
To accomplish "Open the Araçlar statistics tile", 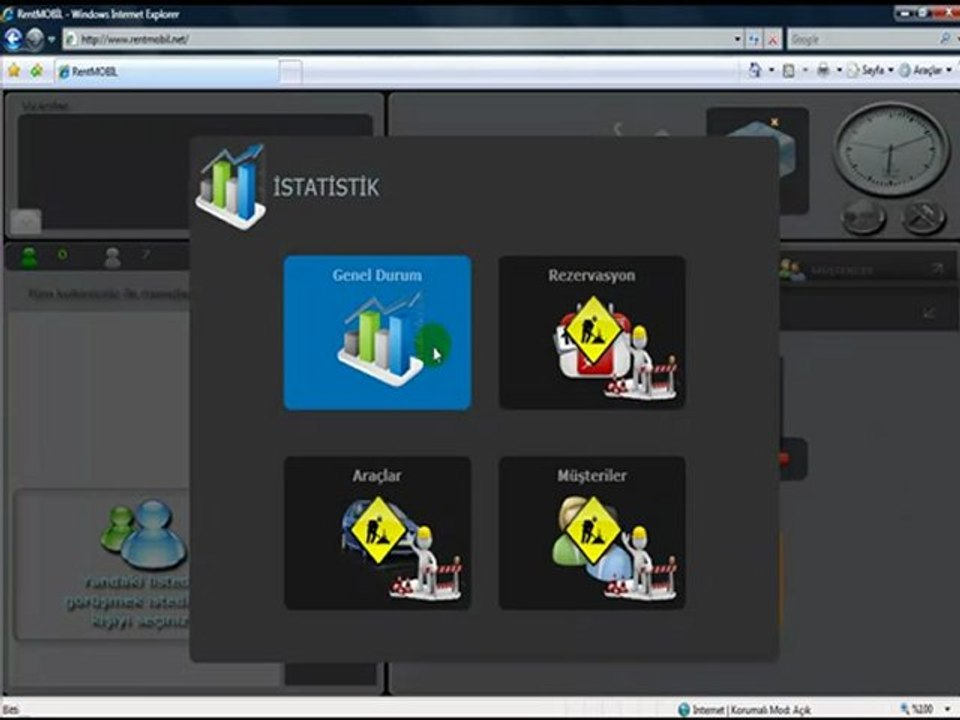I will click(x=377, y=533).
